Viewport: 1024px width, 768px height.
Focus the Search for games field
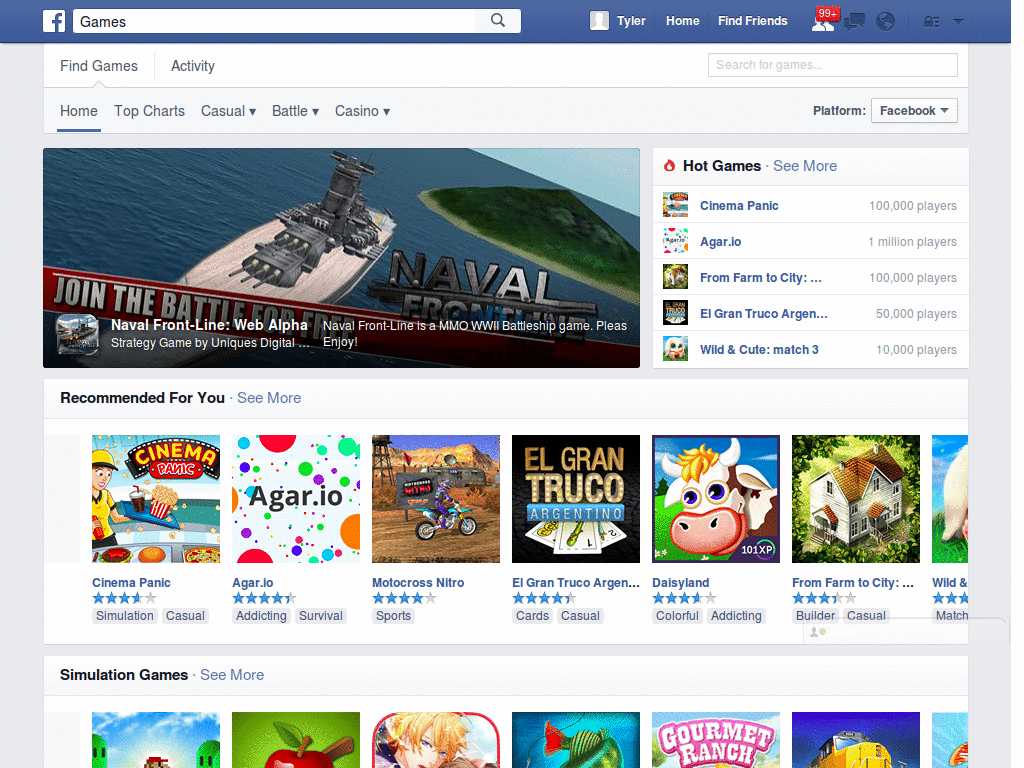coord(833,65)
